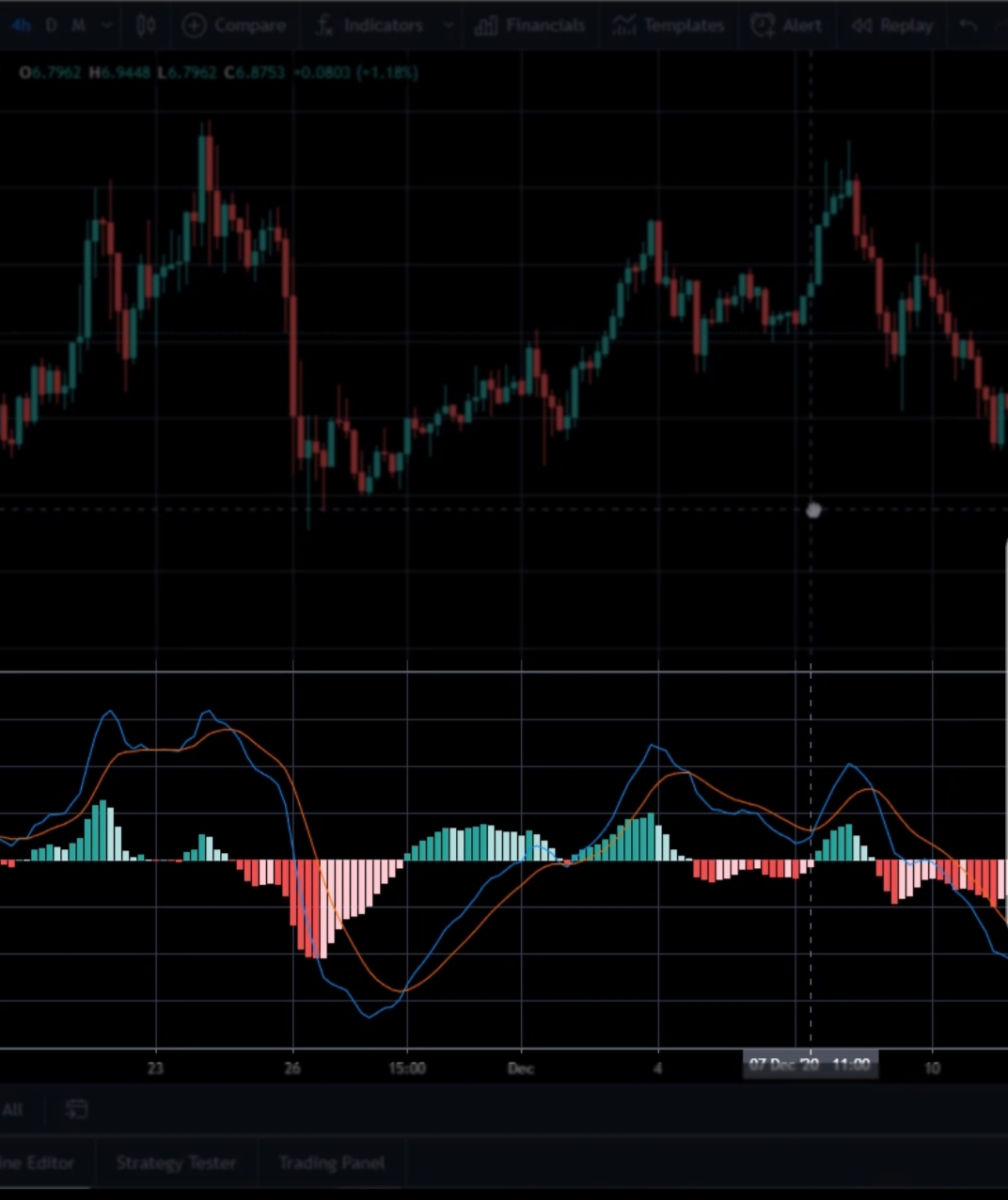The image size is (1008, 1200).
Task: Create an Alert with the clock icon
Action: 763,25
